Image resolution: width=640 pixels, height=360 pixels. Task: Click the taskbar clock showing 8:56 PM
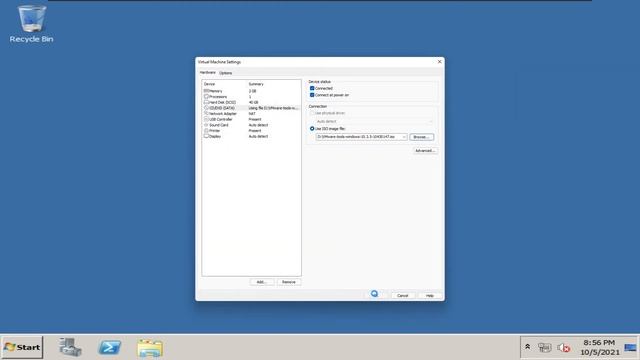(x=599, y=347)
